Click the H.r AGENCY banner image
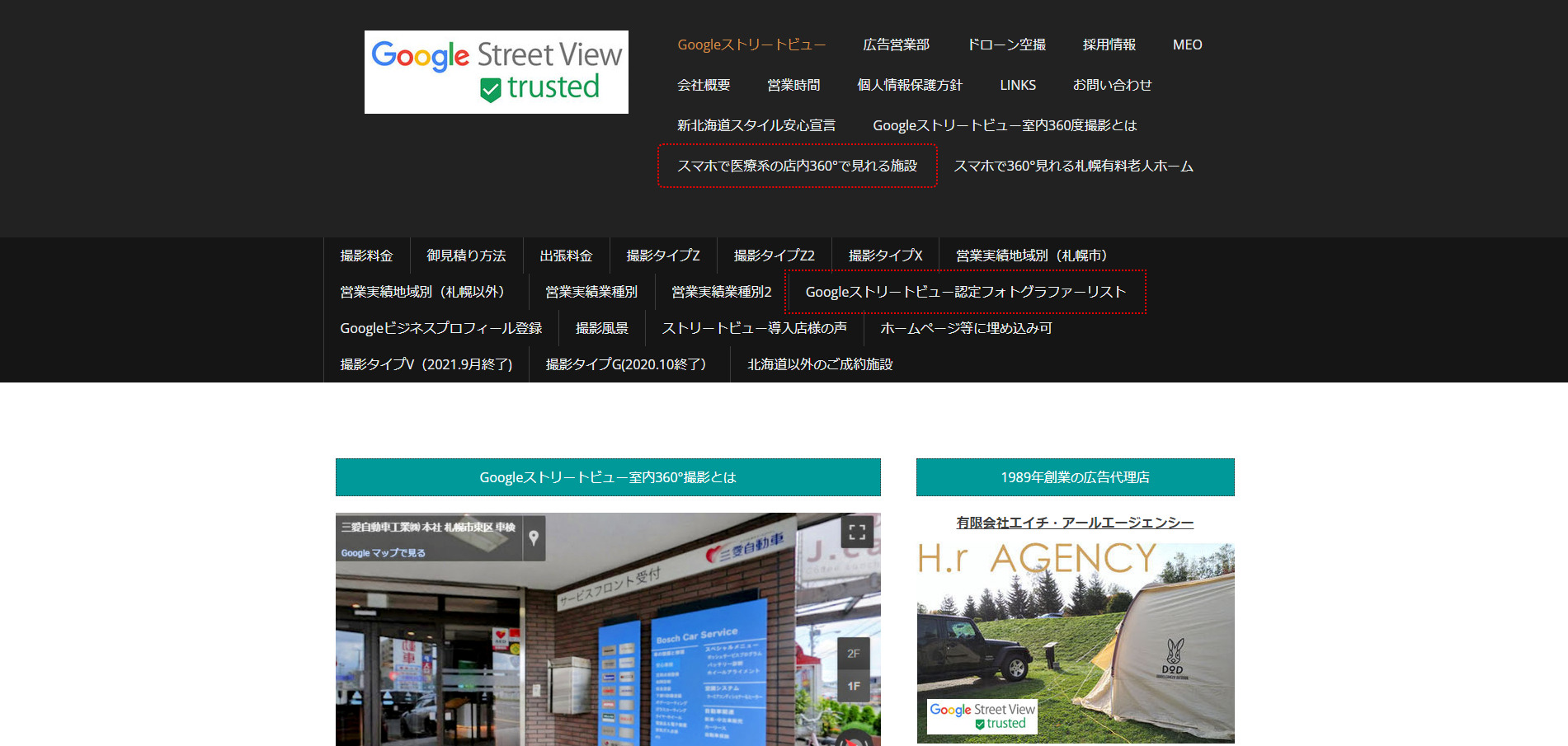This screenshot has height=746, width=1568. (x=1076, y=643)
